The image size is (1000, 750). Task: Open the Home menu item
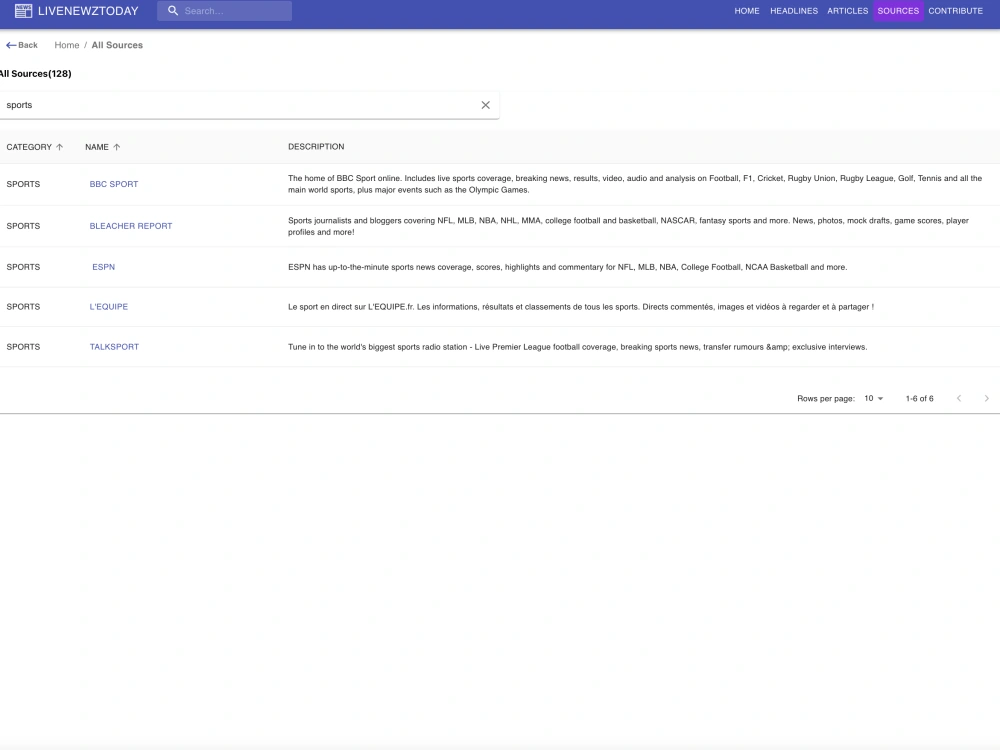pos(747,11)
